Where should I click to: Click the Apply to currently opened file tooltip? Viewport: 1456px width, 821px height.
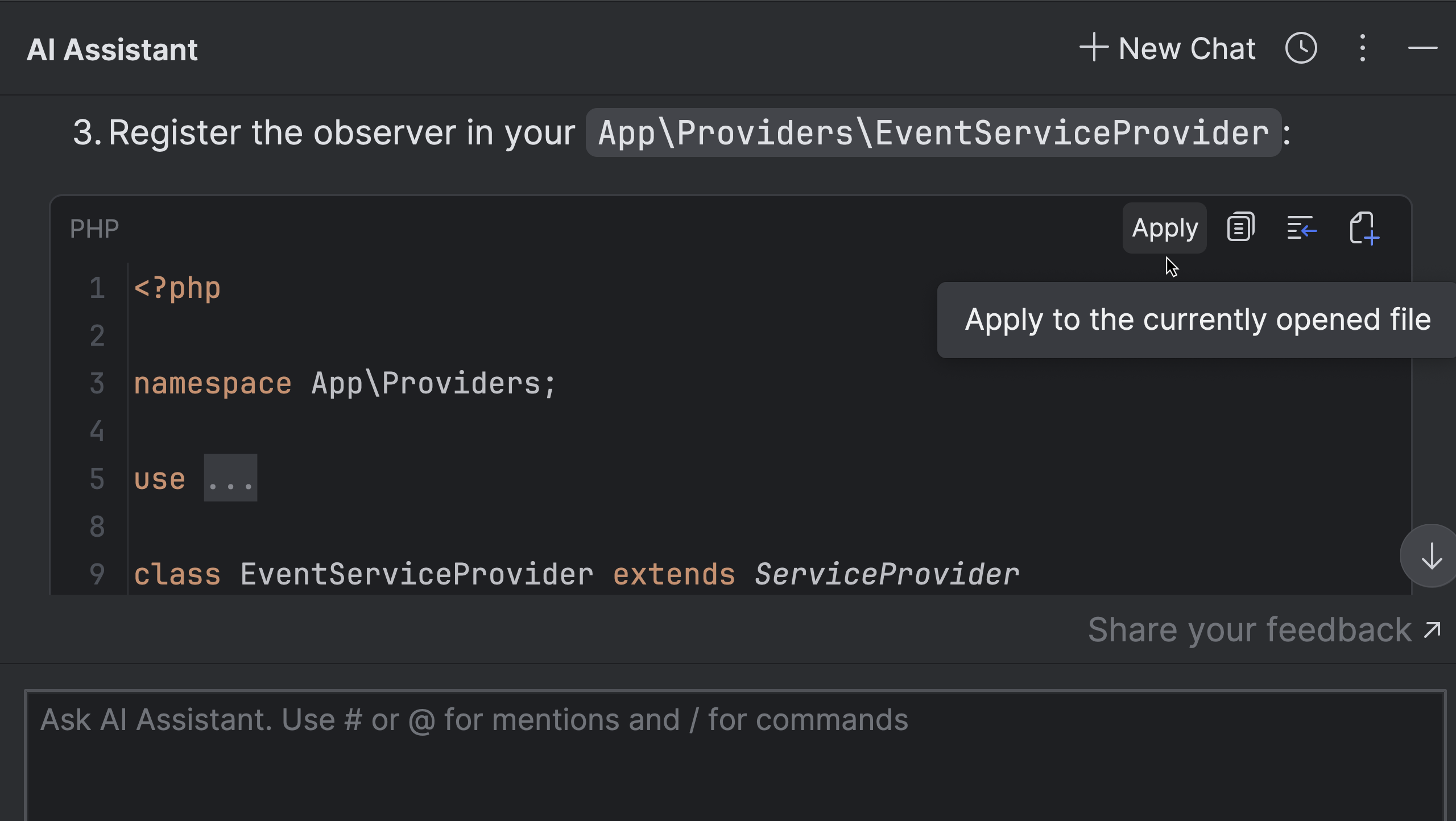(1197, 320)
